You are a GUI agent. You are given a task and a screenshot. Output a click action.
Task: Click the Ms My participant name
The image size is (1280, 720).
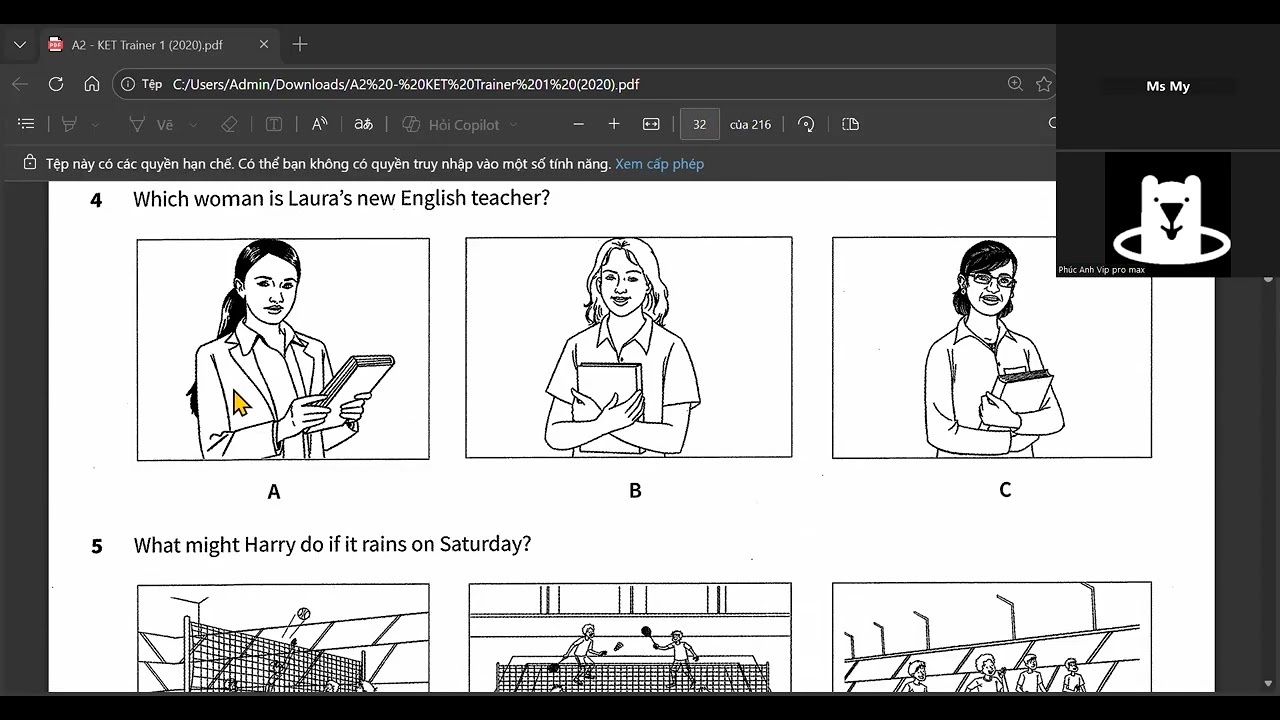tap(1168, 86)
